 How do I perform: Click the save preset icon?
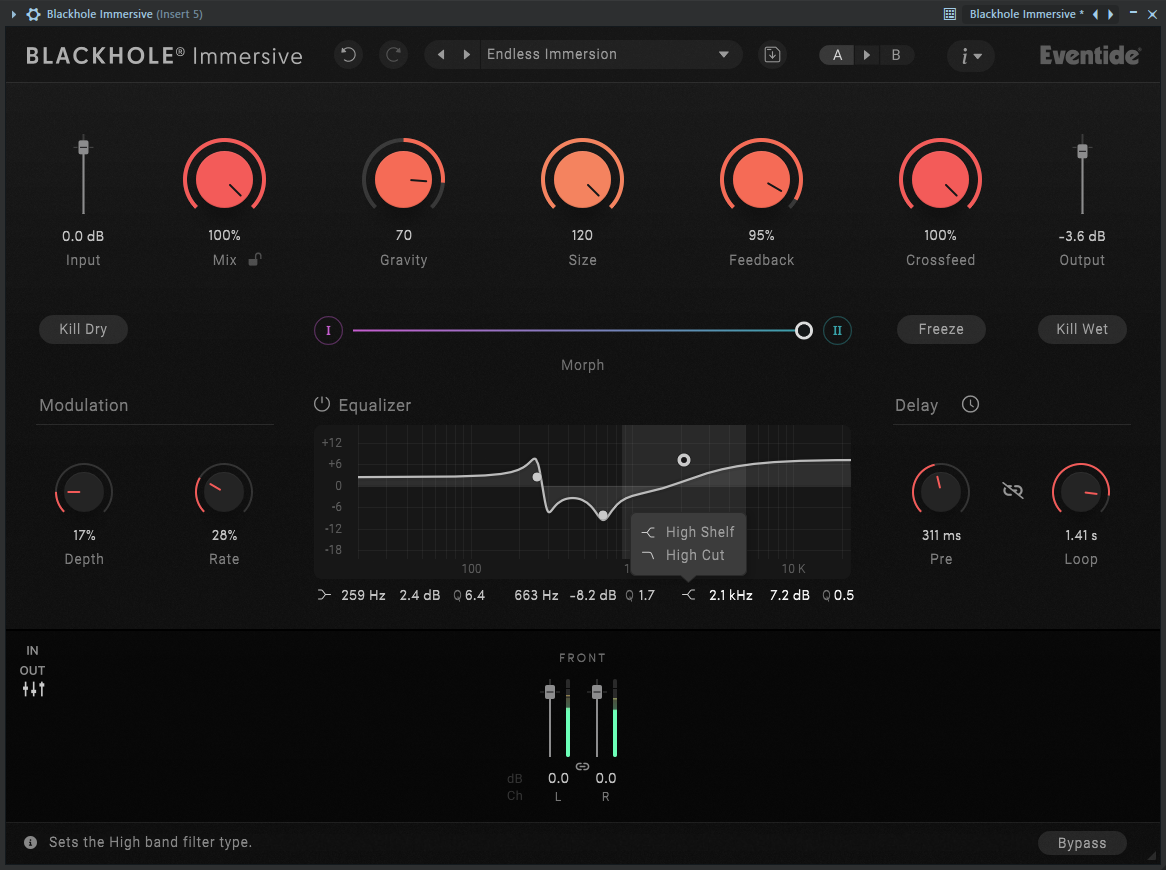[773, 54]
